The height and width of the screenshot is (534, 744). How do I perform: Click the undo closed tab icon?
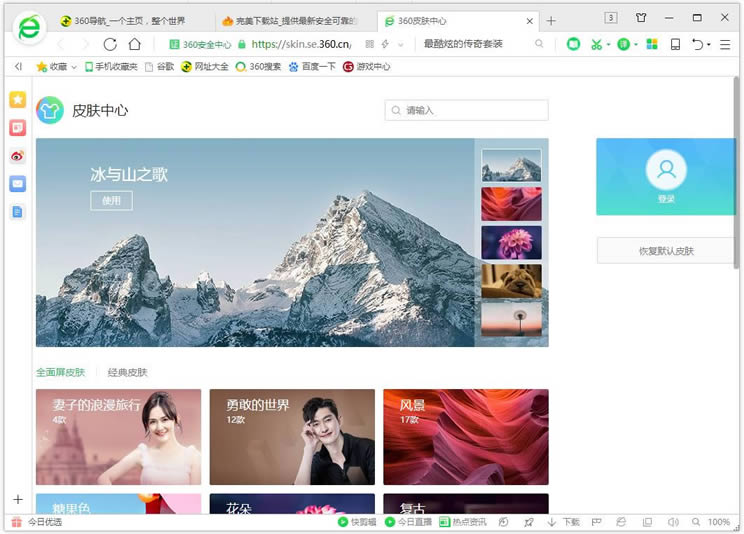[697, 44]
